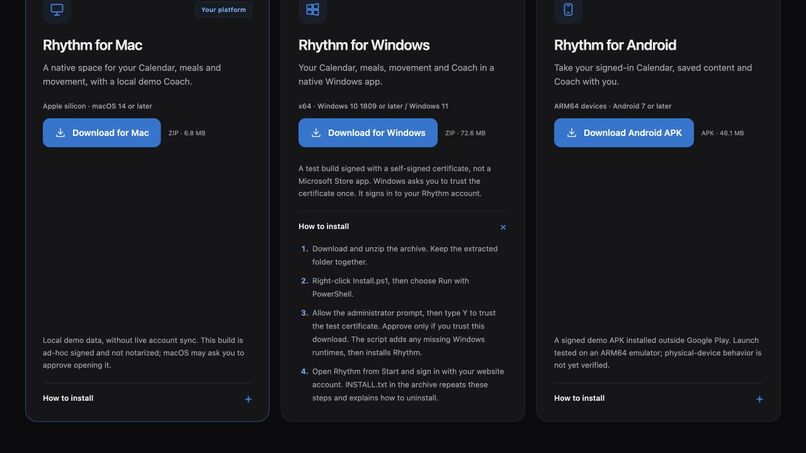The image size is (806, 453).
Task: Click the Download Android APK button
Action: coord(624,133)
